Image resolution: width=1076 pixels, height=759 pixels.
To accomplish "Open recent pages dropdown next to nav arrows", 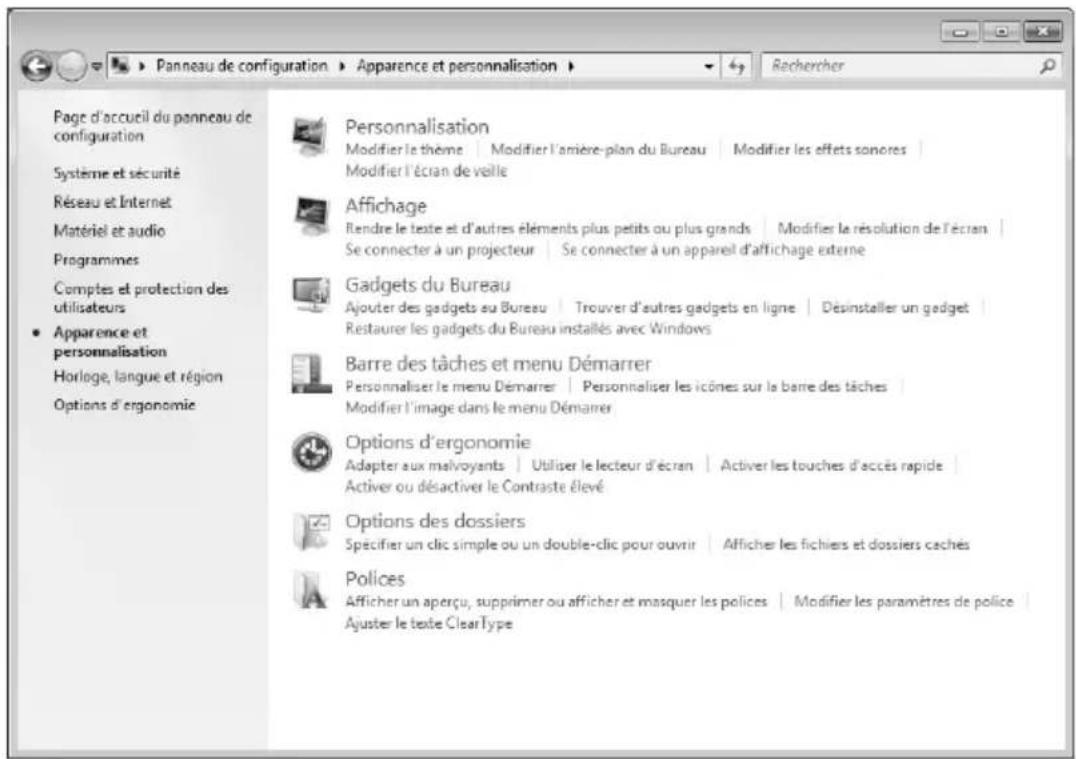I will 97,67.
